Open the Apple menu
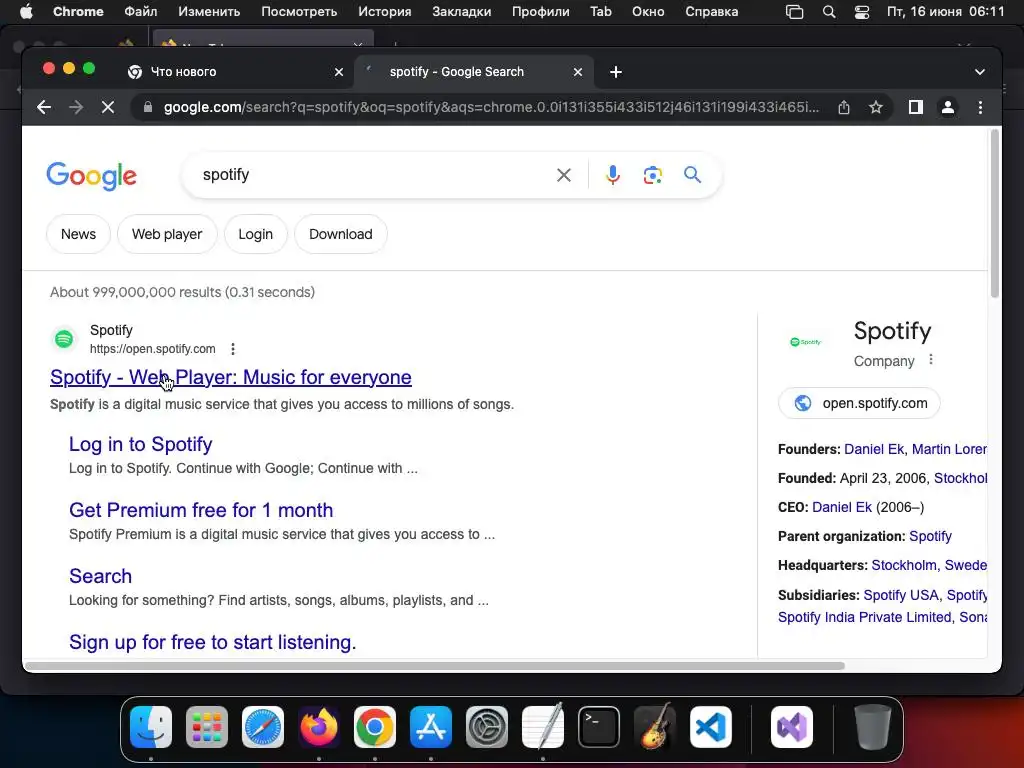1024x768 pixels. point(26,11)
